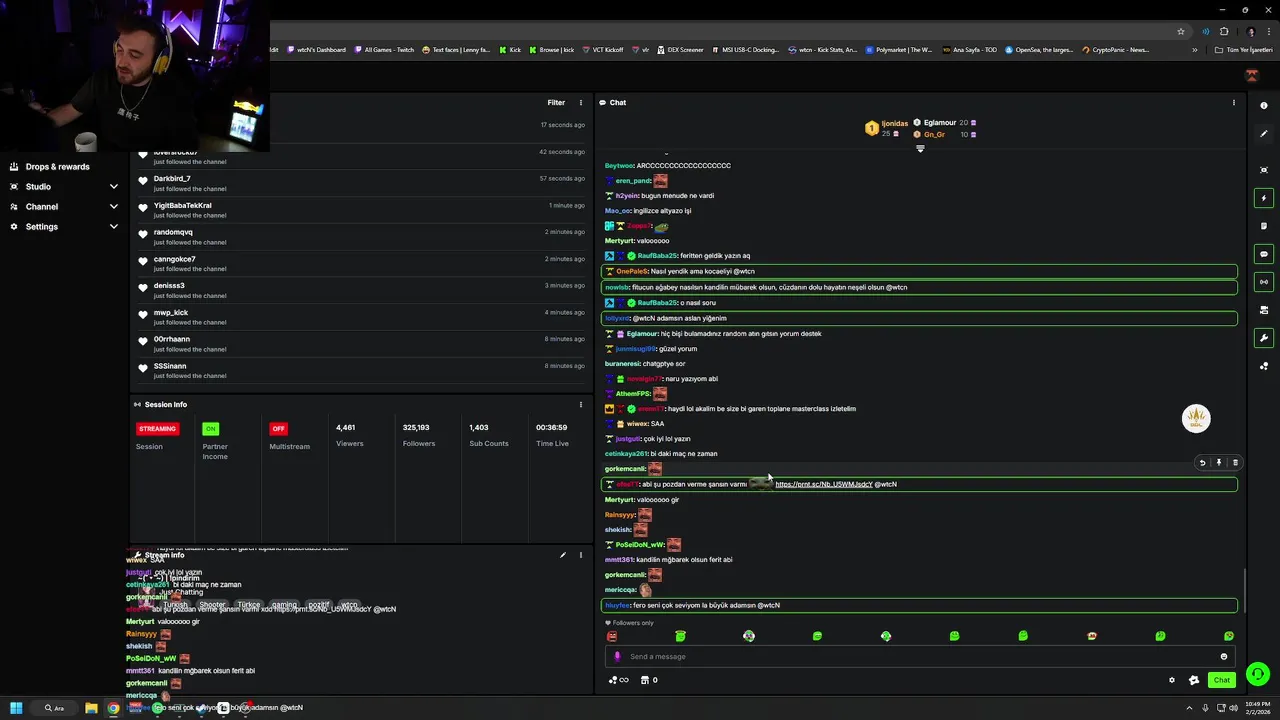Open the 'DEX Screener' bookmark

pyautogui.click(x=680, y=50)
